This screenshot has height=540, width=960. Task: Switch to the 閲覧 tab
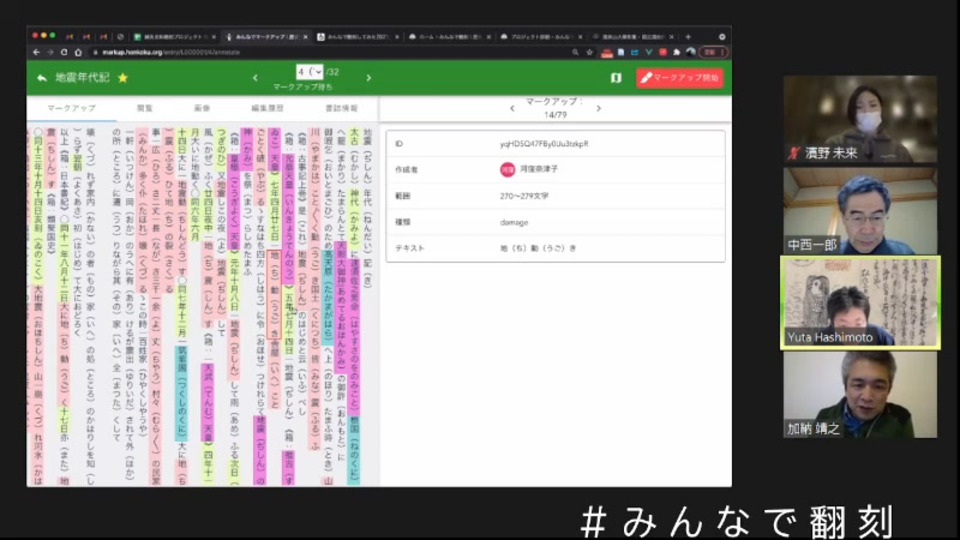point(144,108)
